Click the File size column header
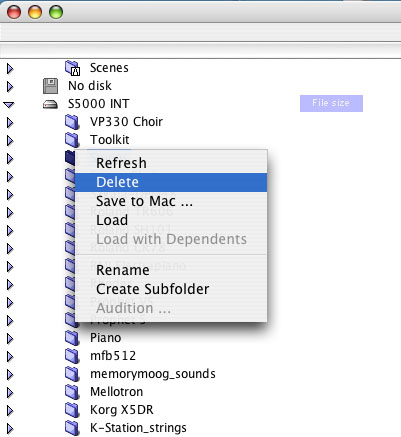 [331, 103]
